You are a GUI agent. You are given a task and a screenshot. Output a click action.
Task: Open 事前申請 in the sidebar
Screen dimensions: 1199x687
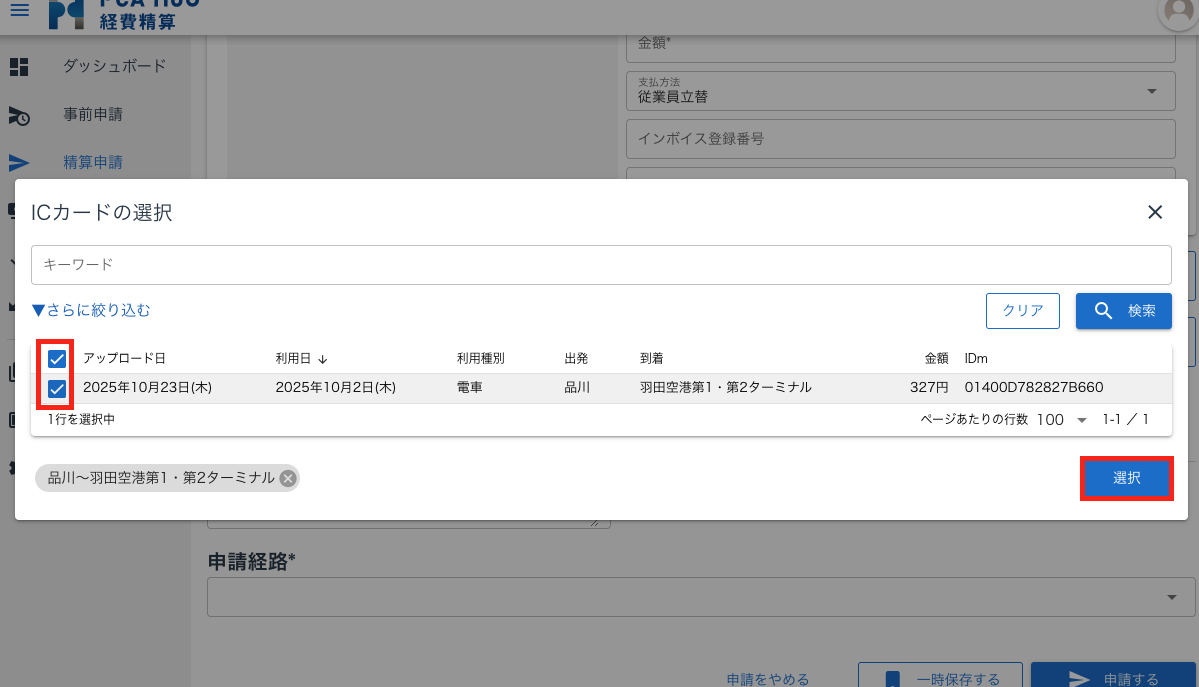click(93, 115)
